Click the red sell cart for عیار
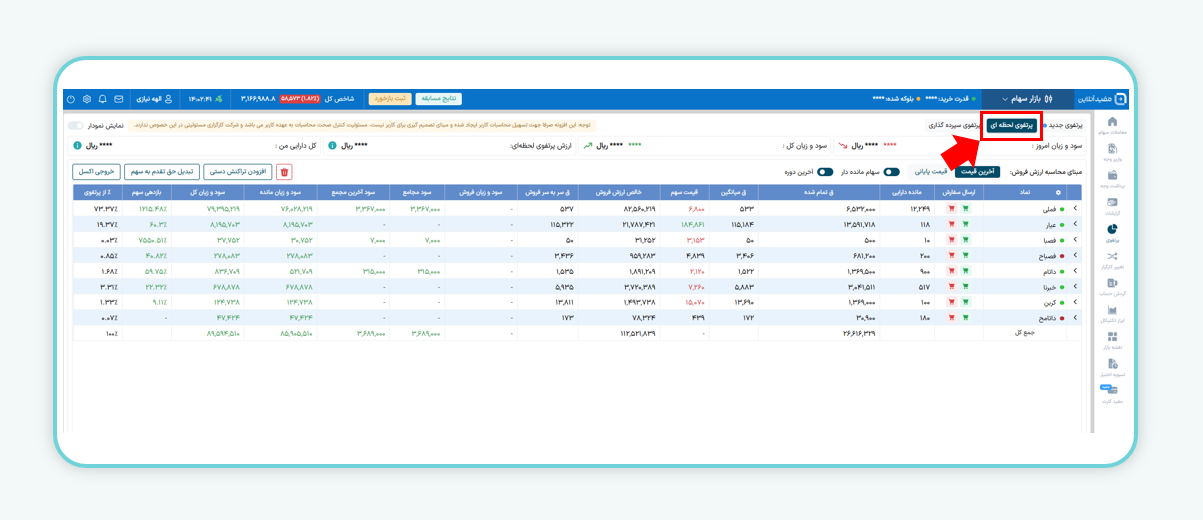1203x520 pixels. tap(951, 225)
